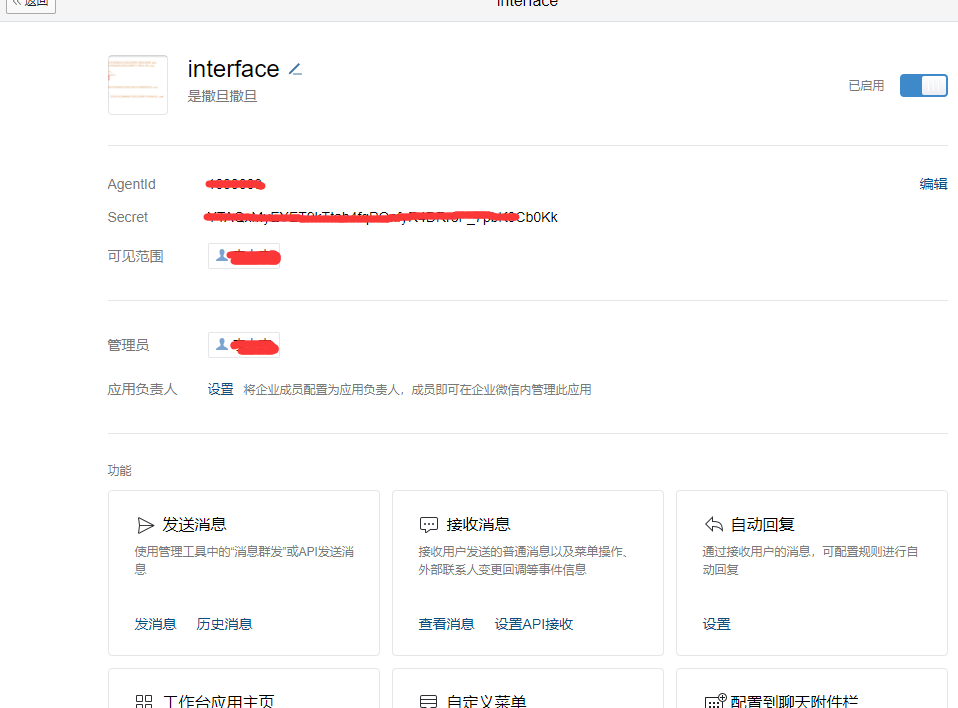
Task: Click the 配置到聊天附件栏 card title
Action: (x=794, y=701)
